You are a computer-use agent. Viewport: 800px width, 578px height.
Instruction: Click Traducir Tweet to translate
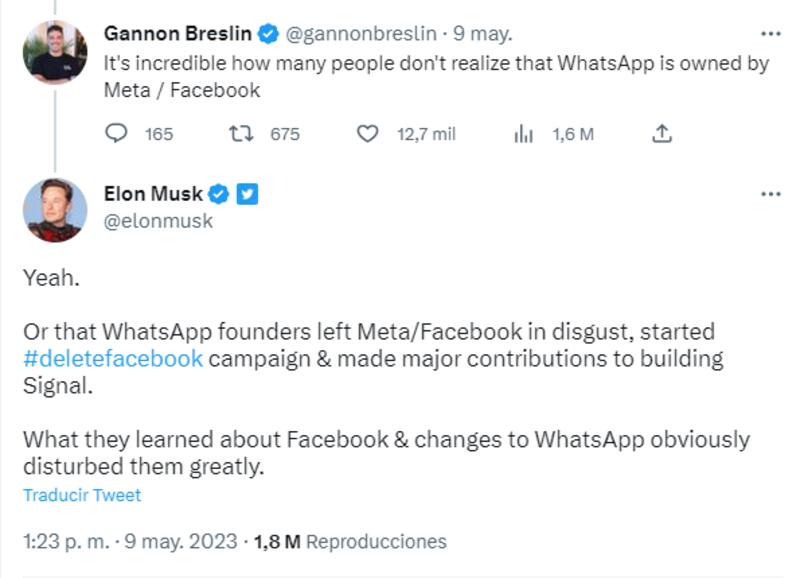(x=82, y=495)
